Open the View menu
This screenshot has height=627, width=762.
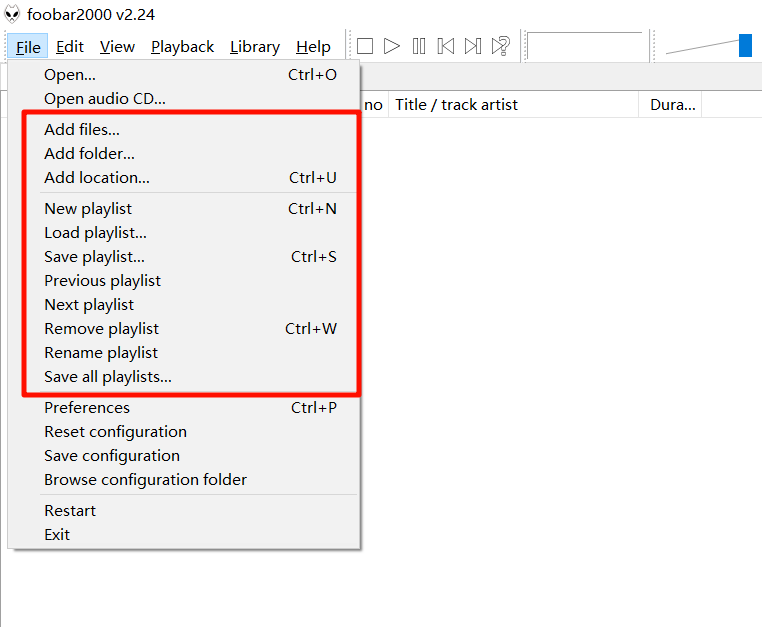[x=117, y=47]
